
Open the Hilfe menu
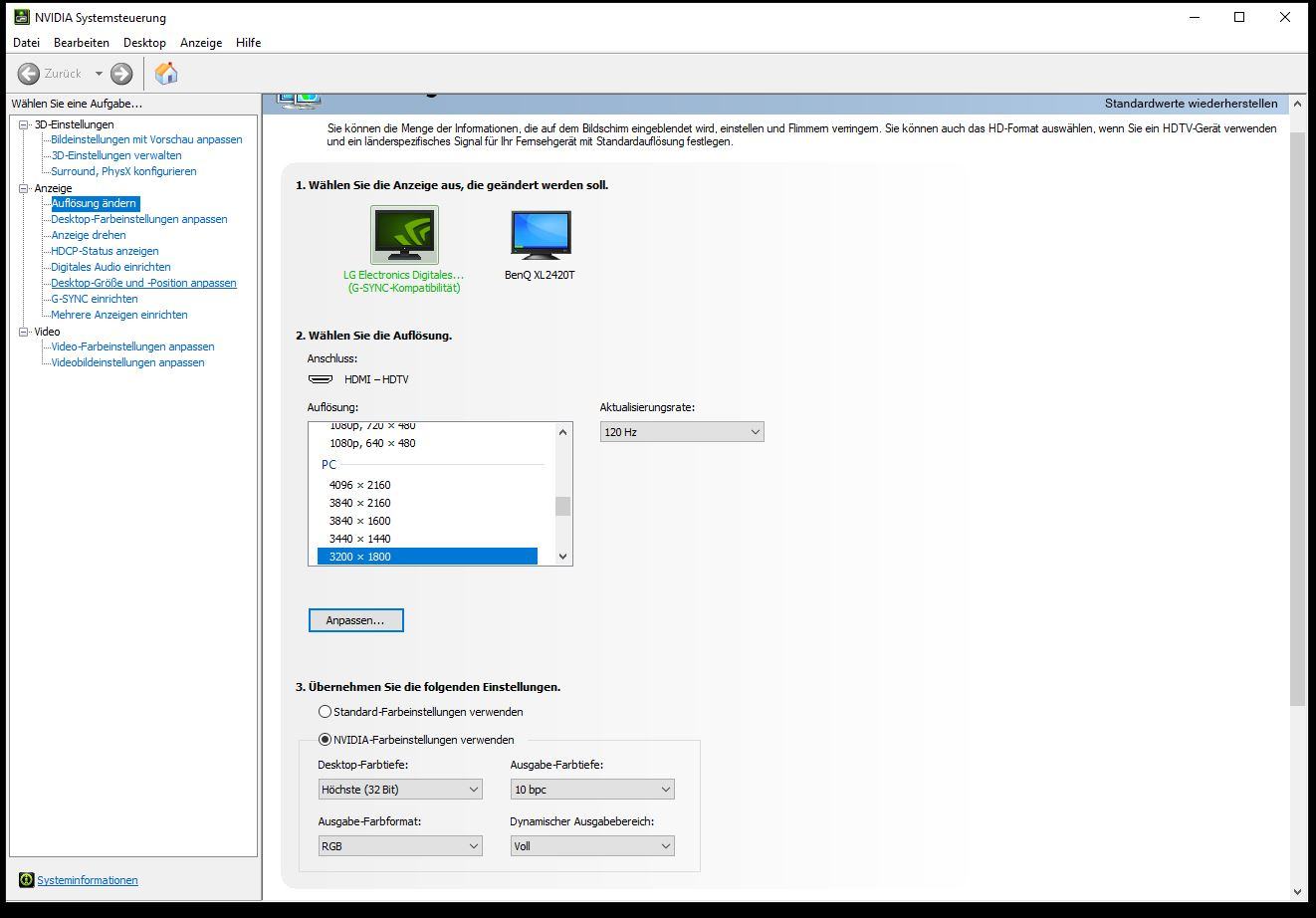[249, 43]
